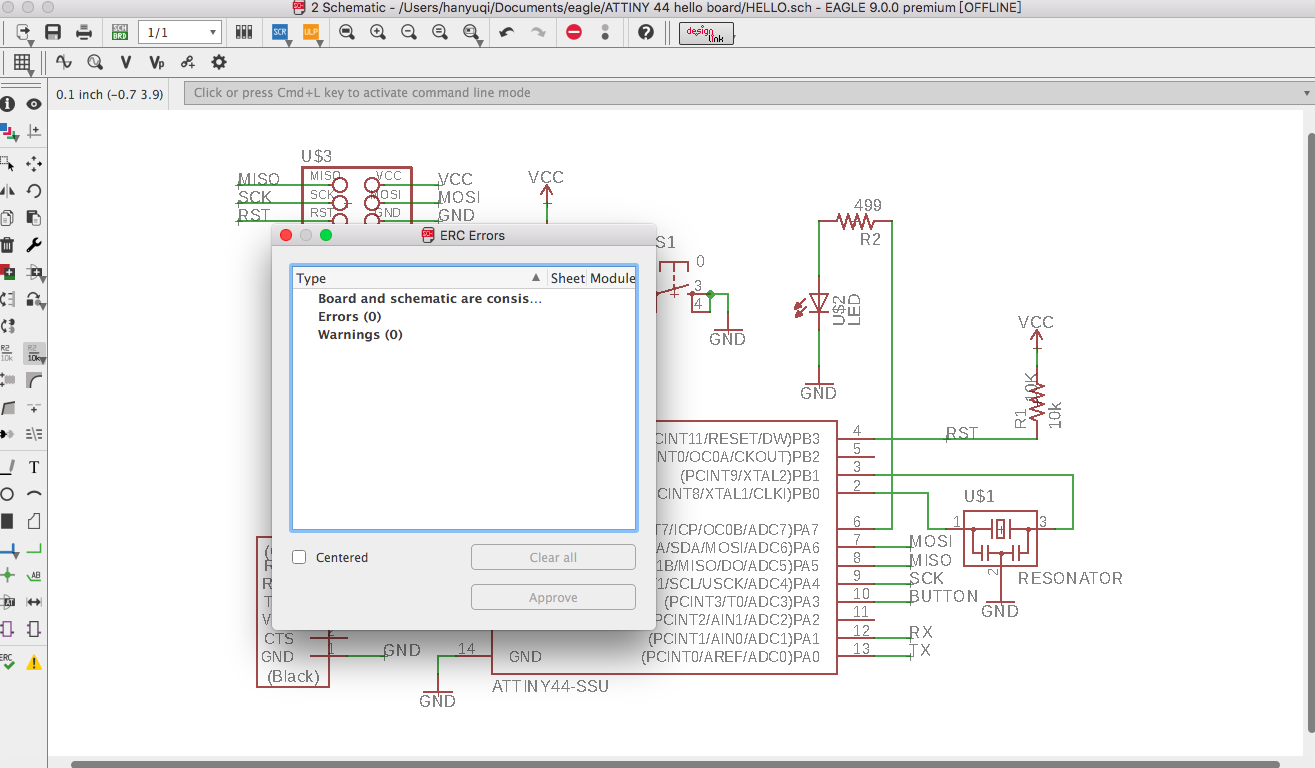The height and width of the screenshot is (768, 1315).
Task: Enable the Centered checkbox
Action: [x=299, y=557]
